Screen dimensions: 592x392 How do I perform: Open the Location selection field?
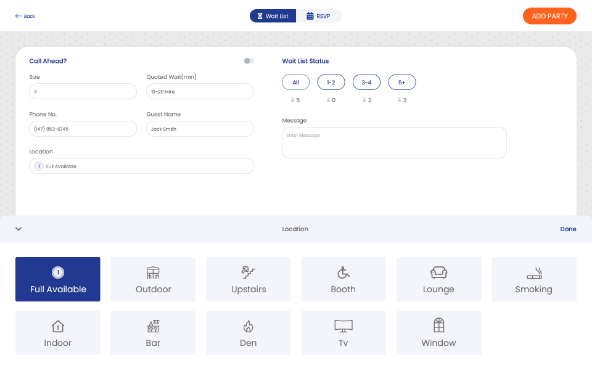pyautogui.click(x=141, y=166)
